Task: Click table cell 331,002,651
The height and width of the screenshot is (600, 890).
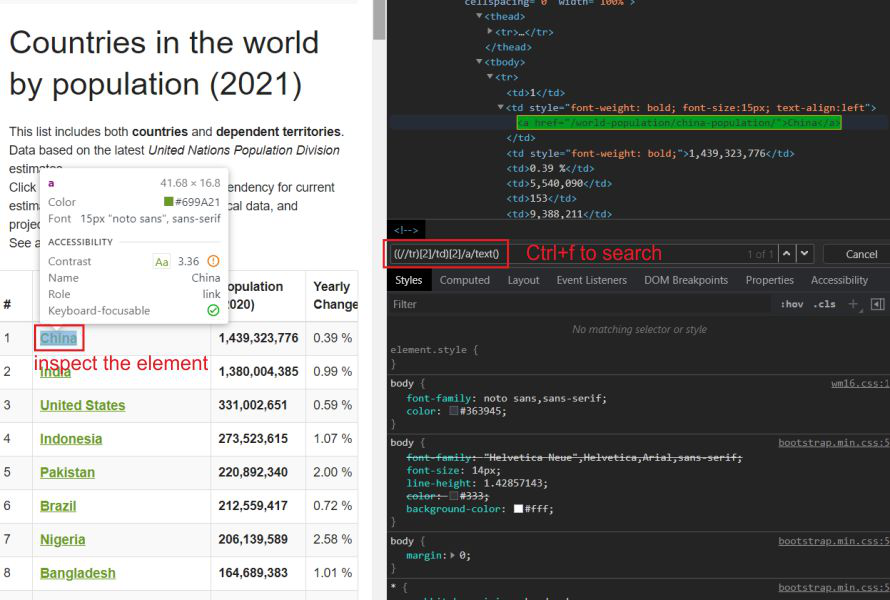Action: point(258,405)
